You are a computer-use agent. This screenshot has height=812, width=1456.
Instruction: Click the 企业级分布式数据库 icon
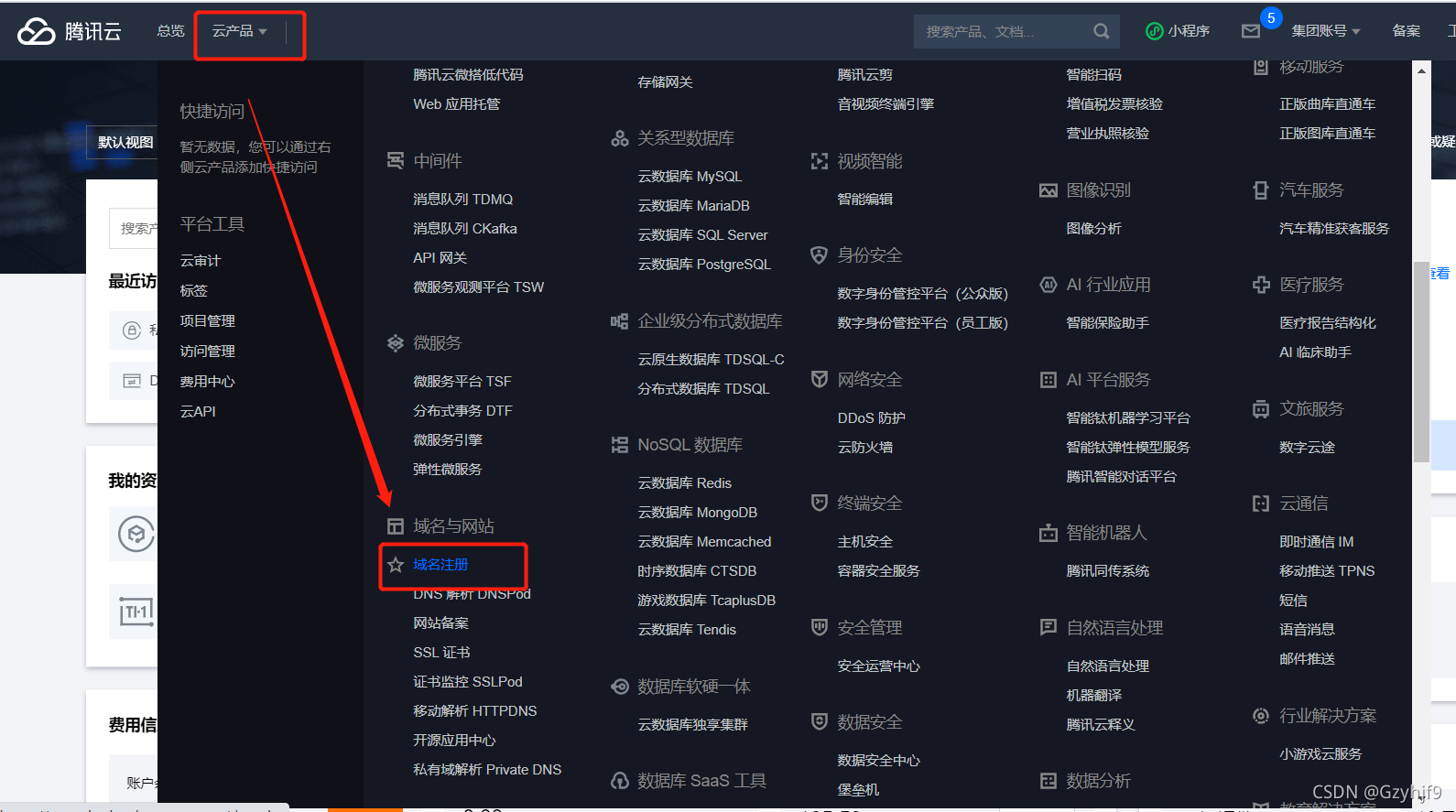(x=620, y=321)
